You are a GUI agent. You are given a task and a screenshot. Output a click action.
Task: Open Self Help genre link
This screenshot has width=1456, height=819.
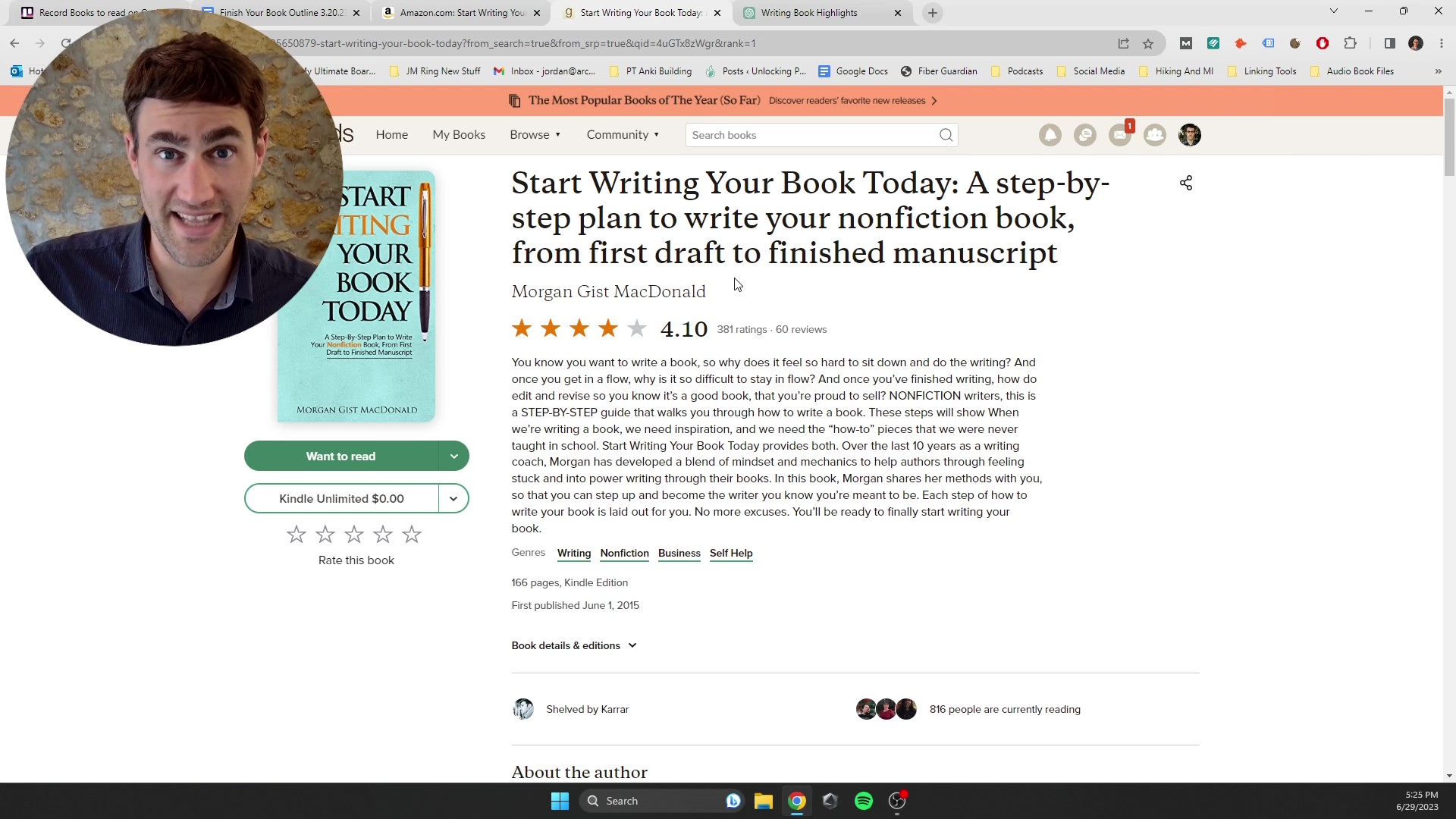[731, 553]
